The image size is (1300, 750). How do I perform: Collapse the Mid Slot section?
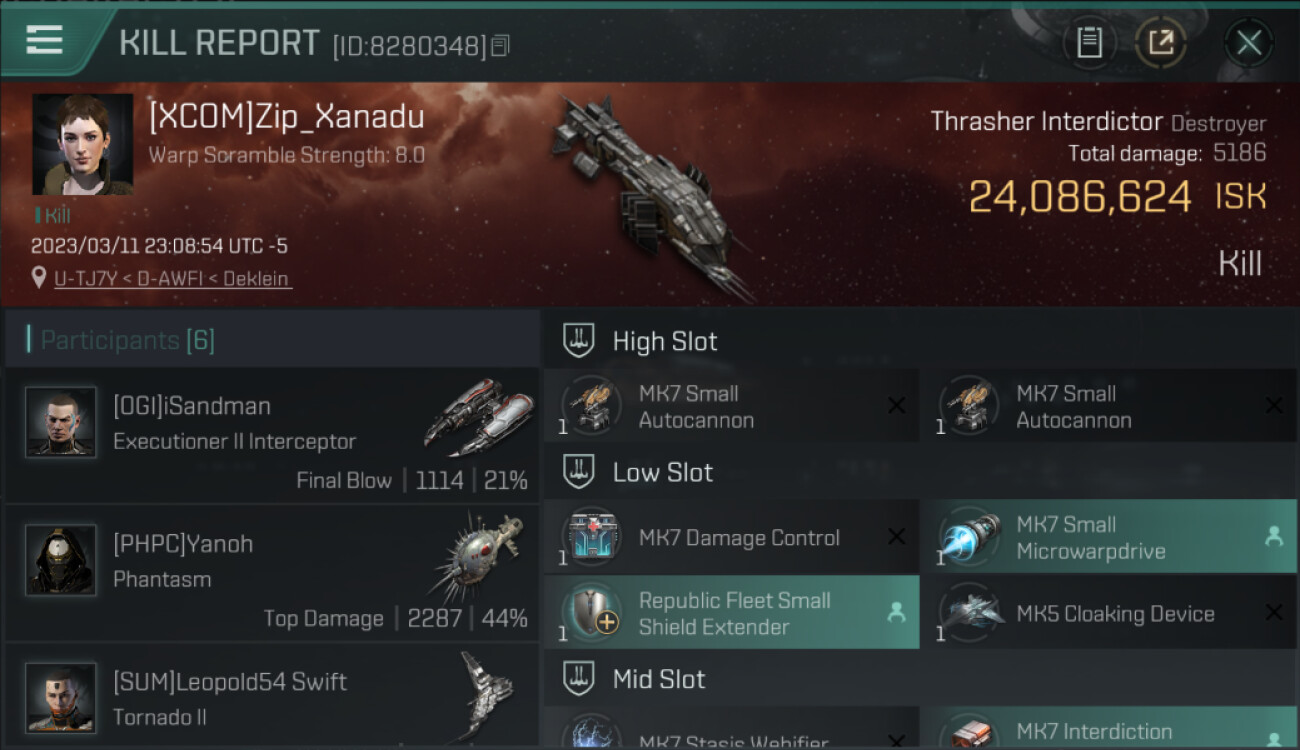pyautogui.click(x=579, y=679)
